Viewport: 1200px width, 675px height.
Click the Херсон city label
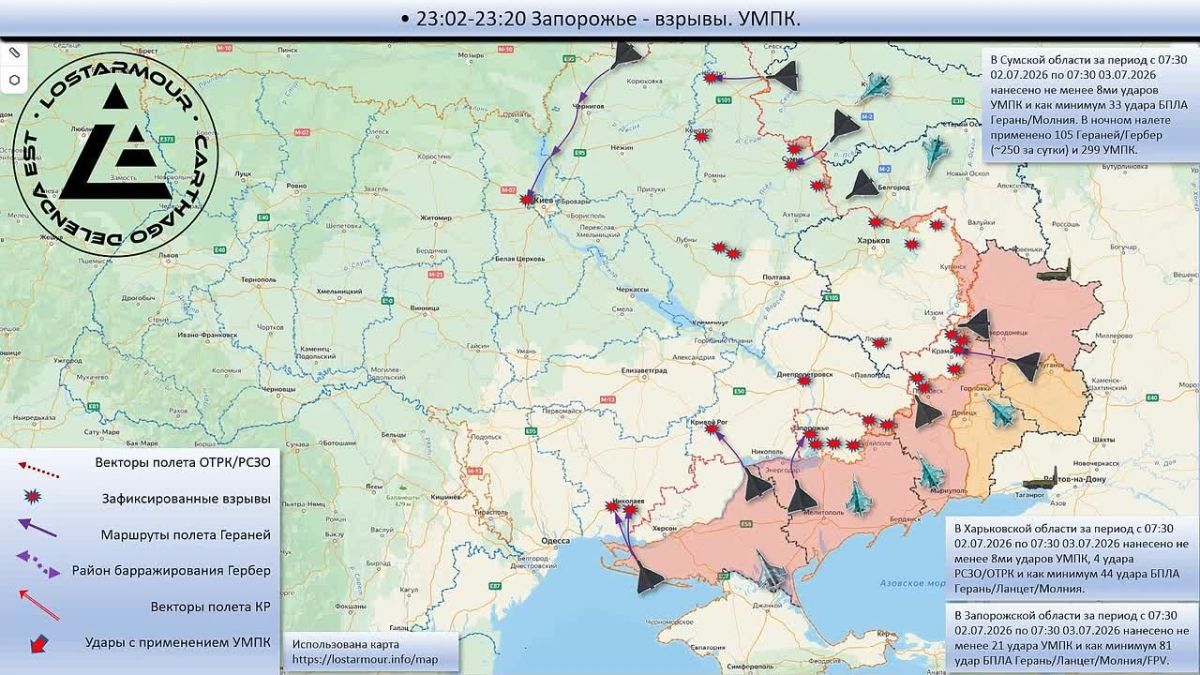tap(663, 527)
